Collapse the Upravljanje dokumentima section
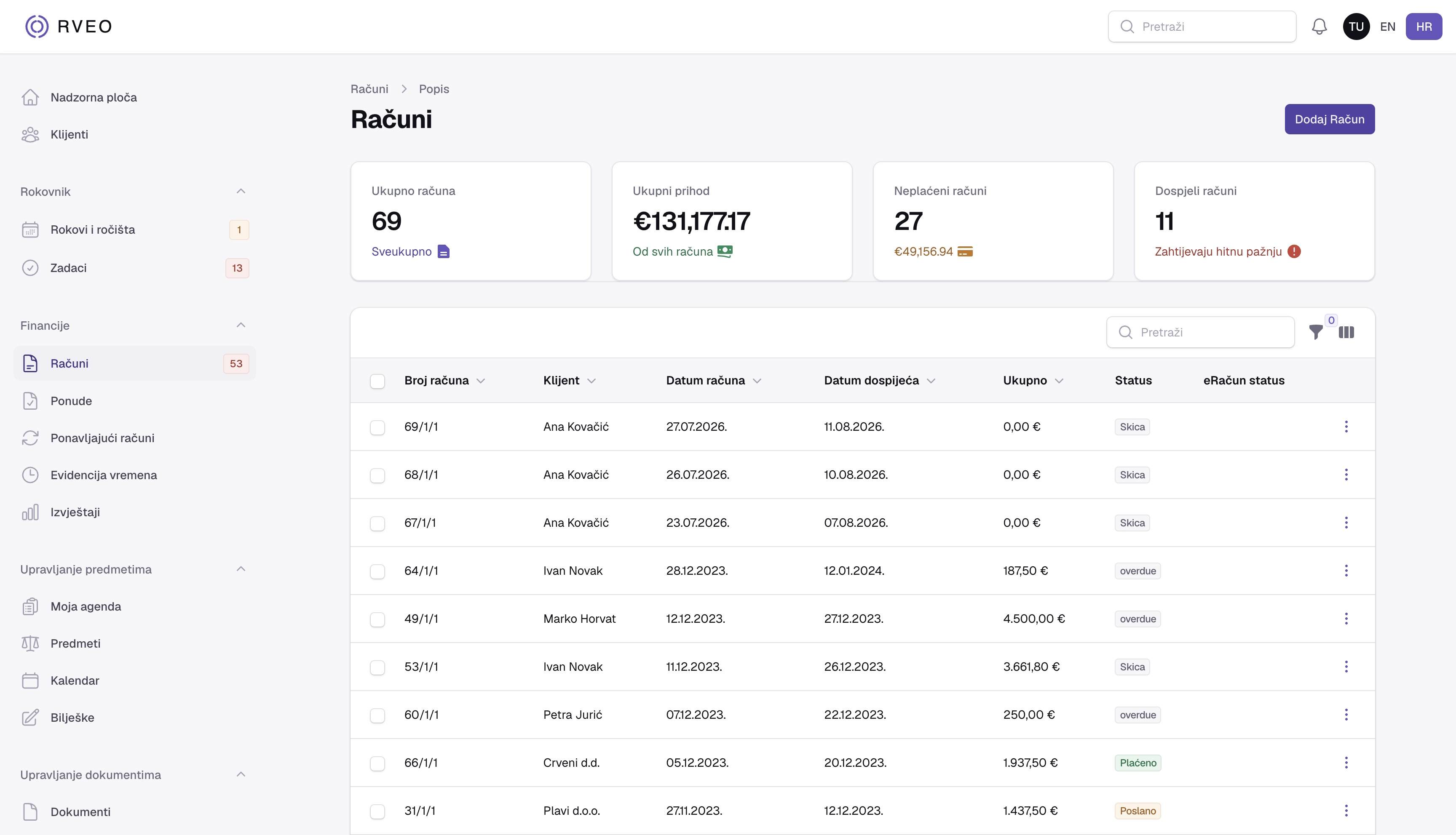The width and height of the screenshot is (1456, 835). [x=241, y=774]
